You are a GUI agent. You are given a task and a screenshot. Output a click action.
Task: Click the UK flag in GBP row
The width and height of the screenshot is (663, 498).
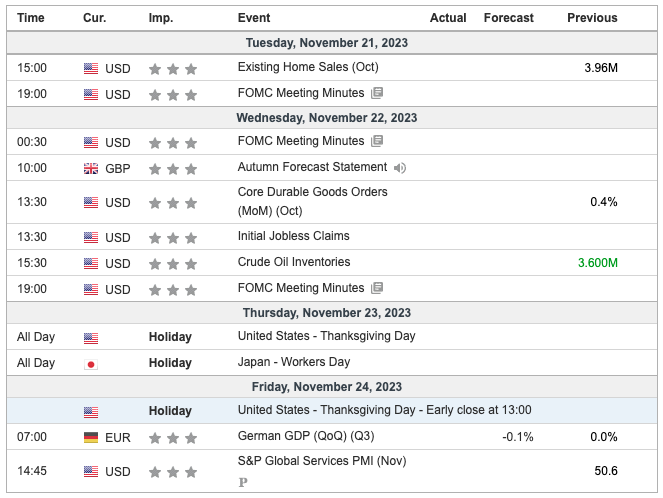click(x=91, y=169)
